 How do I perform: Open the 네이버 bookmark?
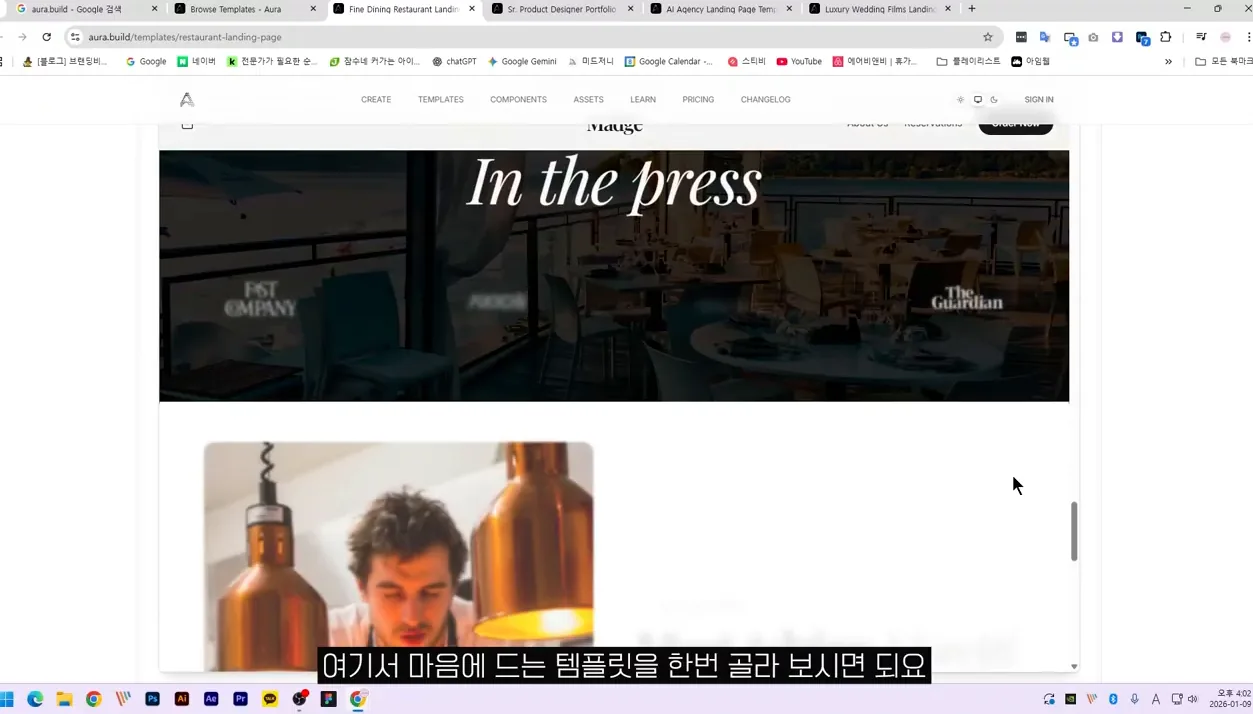(196, 61)
